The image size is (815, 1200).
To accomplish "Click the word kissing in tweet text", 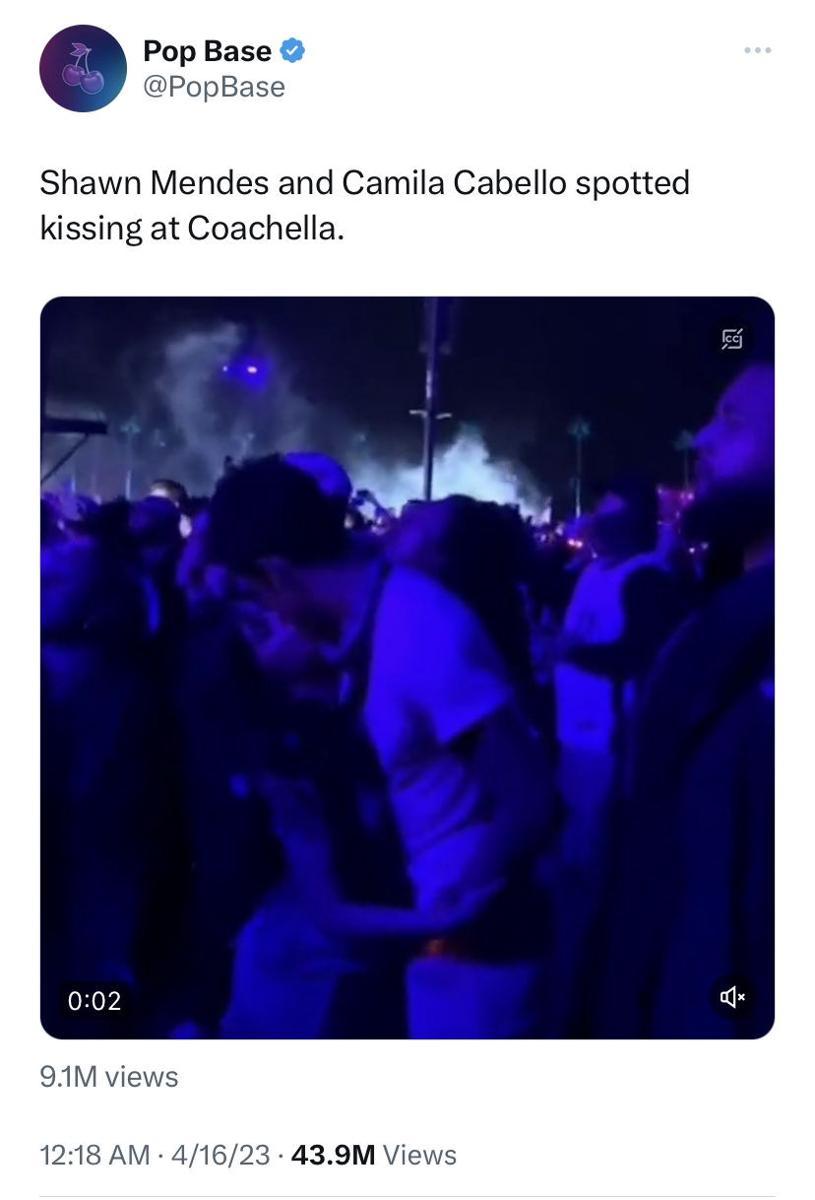I will [91, 230].
